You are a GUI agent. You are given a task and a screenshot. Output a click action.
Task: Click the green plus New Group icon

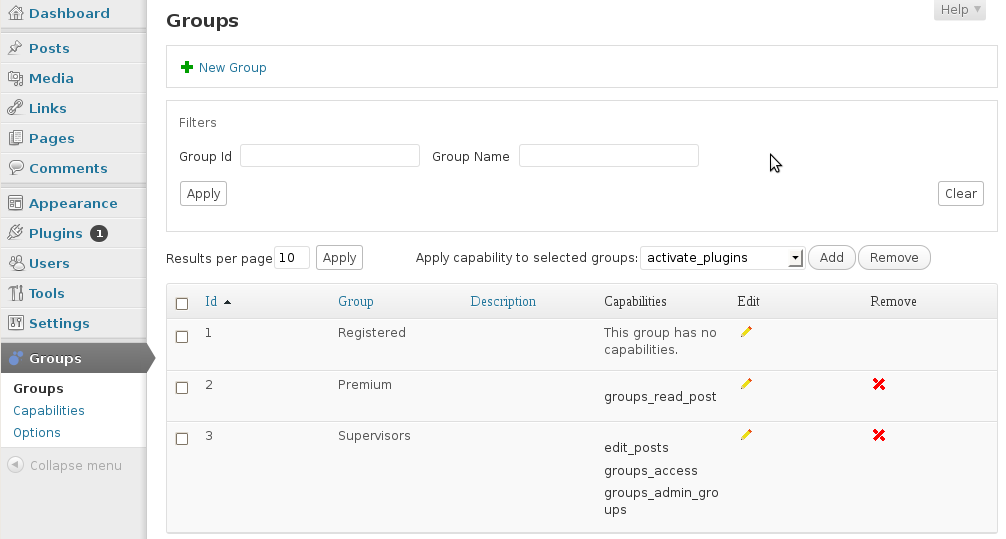187,67
